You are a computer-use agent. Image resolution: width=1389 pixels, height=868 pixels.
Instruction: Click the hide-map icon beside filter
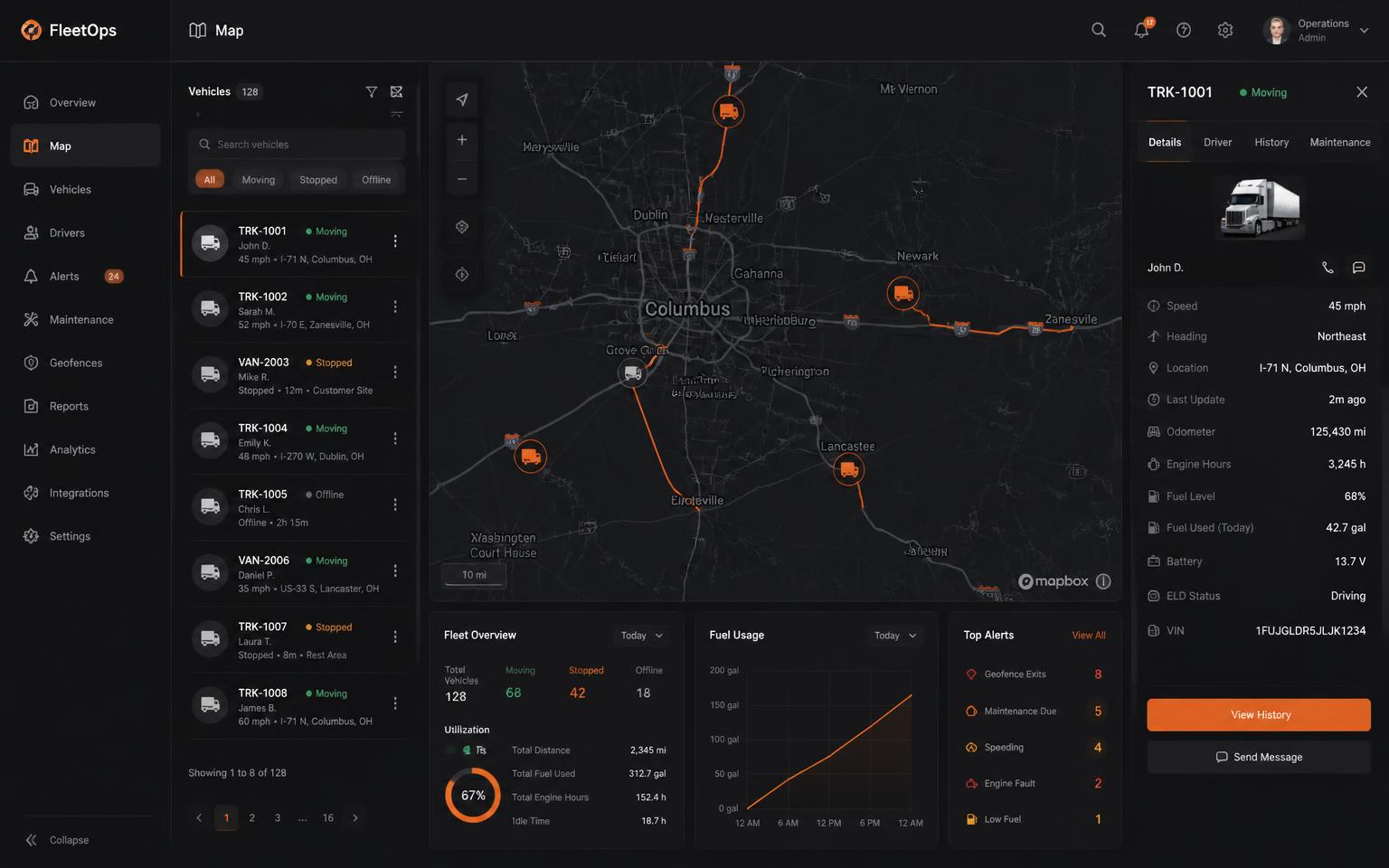[396, 91]
